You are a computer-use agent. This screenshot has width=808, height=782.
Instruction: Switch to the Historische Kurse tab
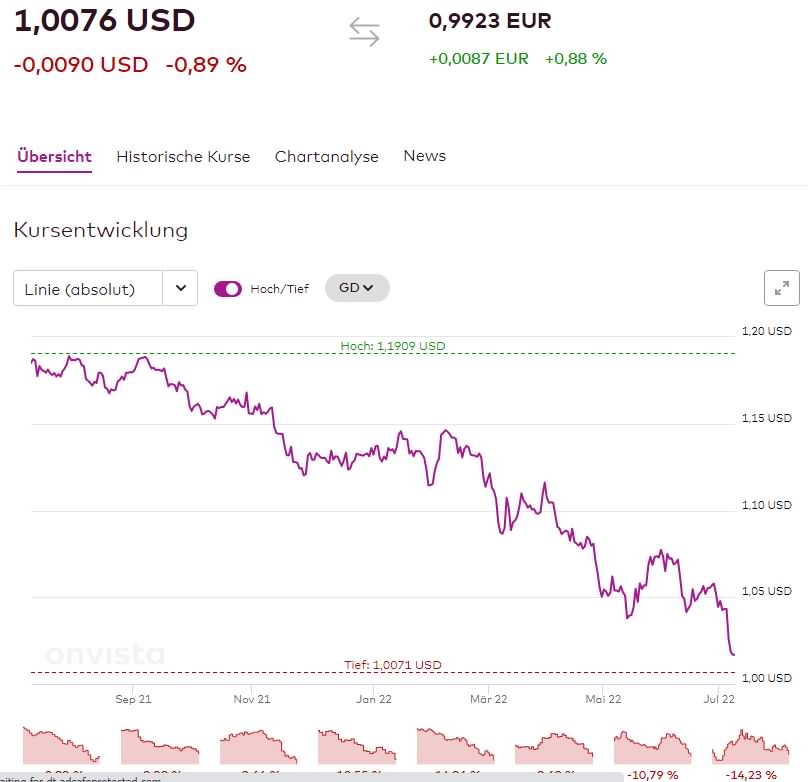[x=183, y=157]
